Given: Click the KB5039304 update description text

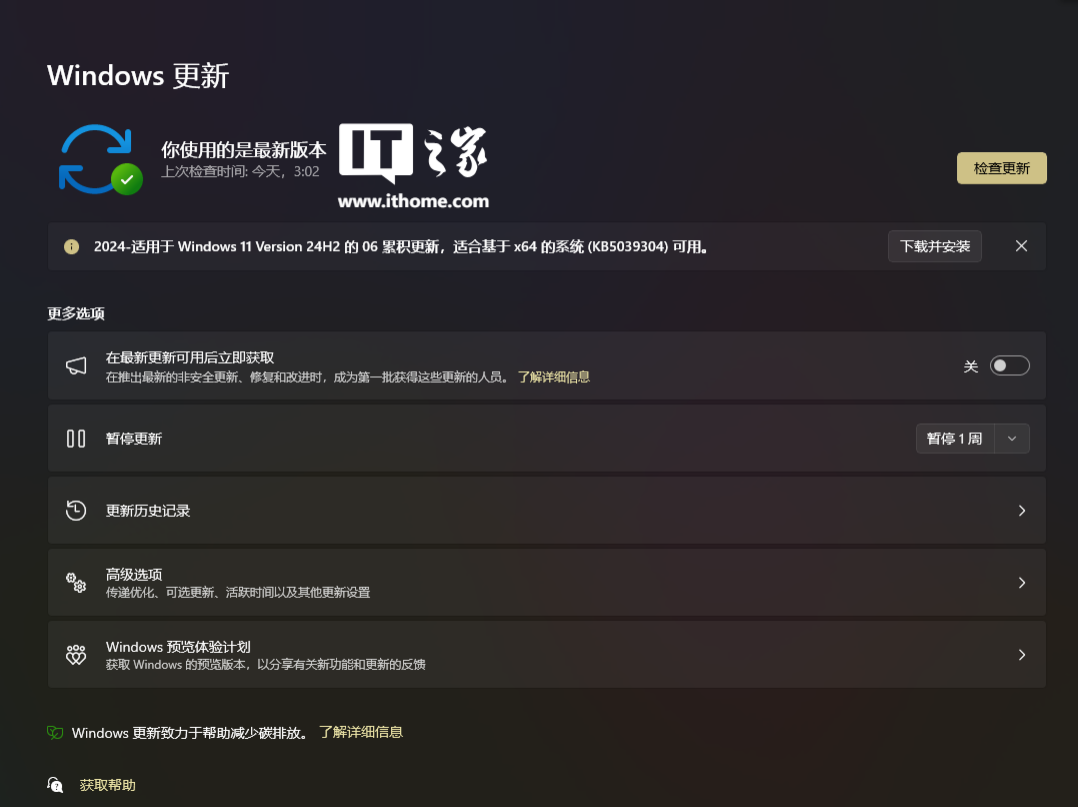Looking at the screenshot, I should (401, 246).
